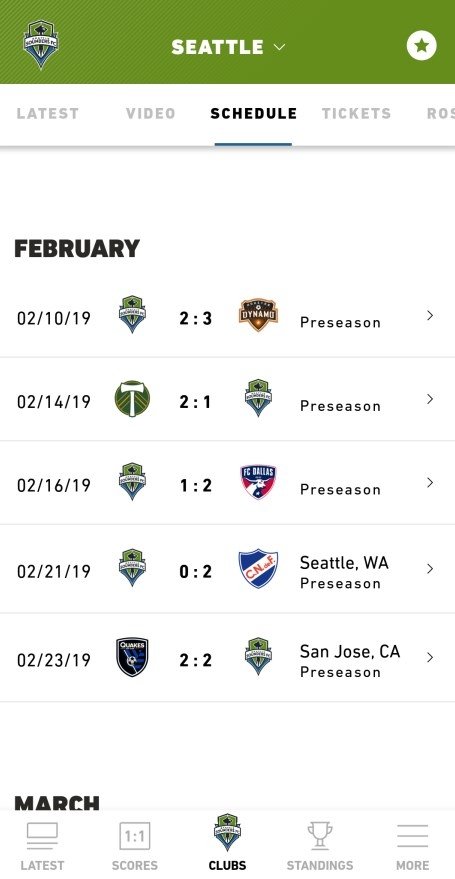Open the Tickets tab

tap(356, 113)
